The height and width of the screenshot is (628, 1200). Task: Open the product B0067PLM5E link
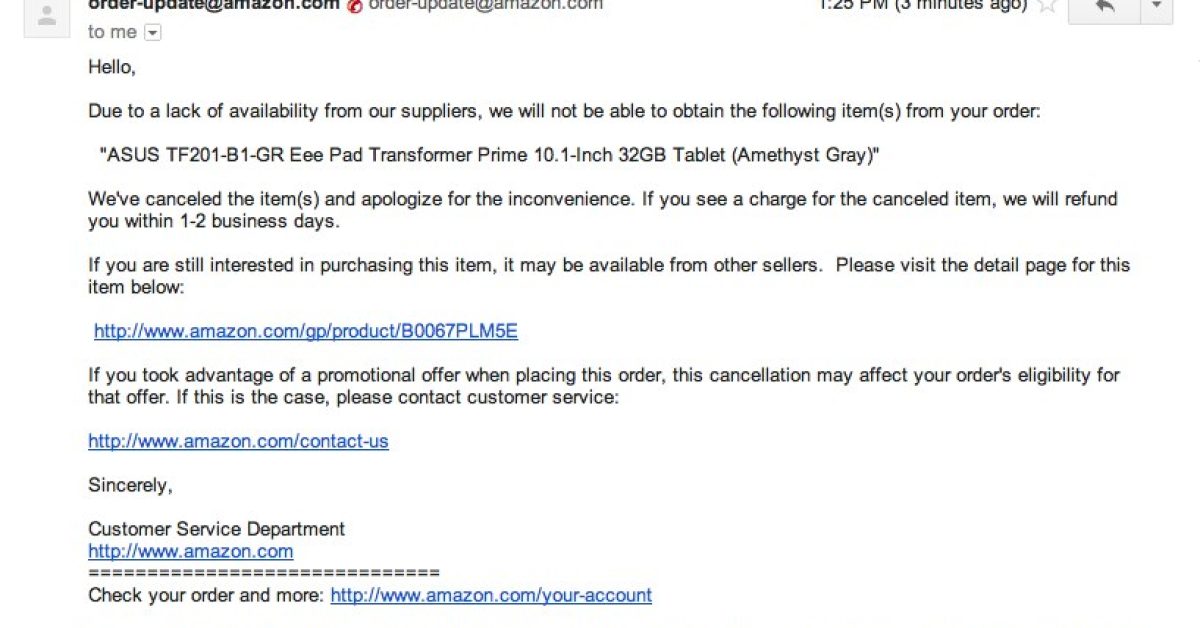coord(306,331)
